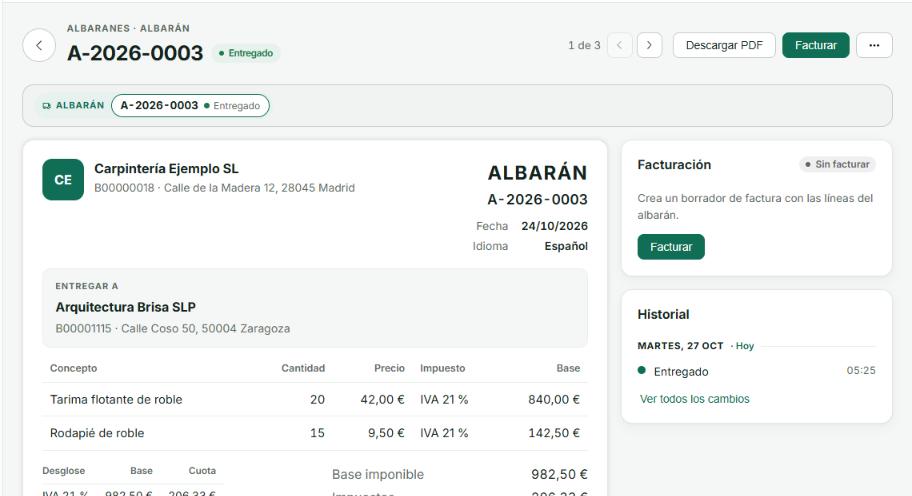Click the MARTES, 27 OCT date label
Screen dimensions: 912x496
(x=680, y=346)
